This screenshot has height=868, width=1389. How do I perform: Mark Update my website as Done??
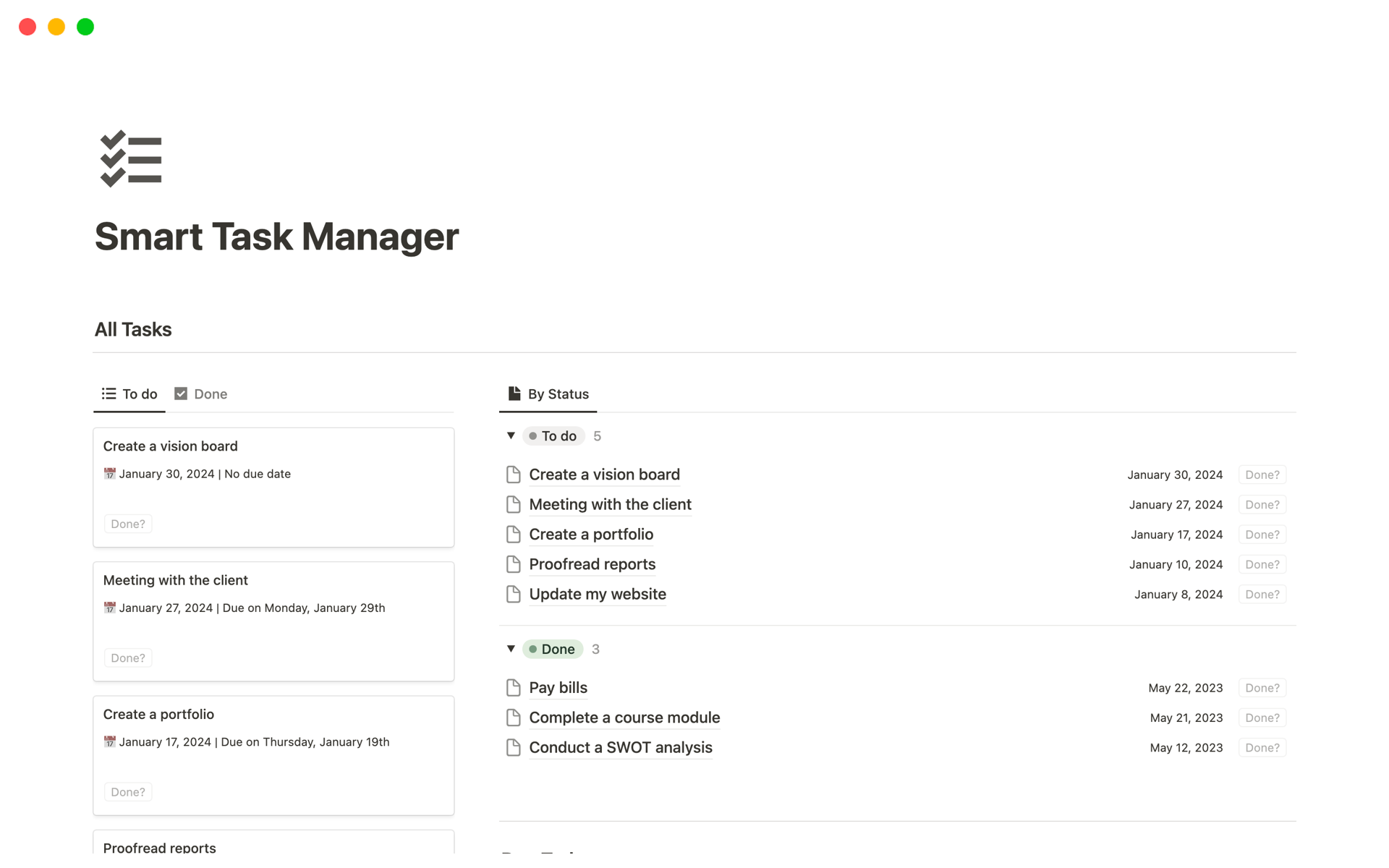tap(1262, 594)
